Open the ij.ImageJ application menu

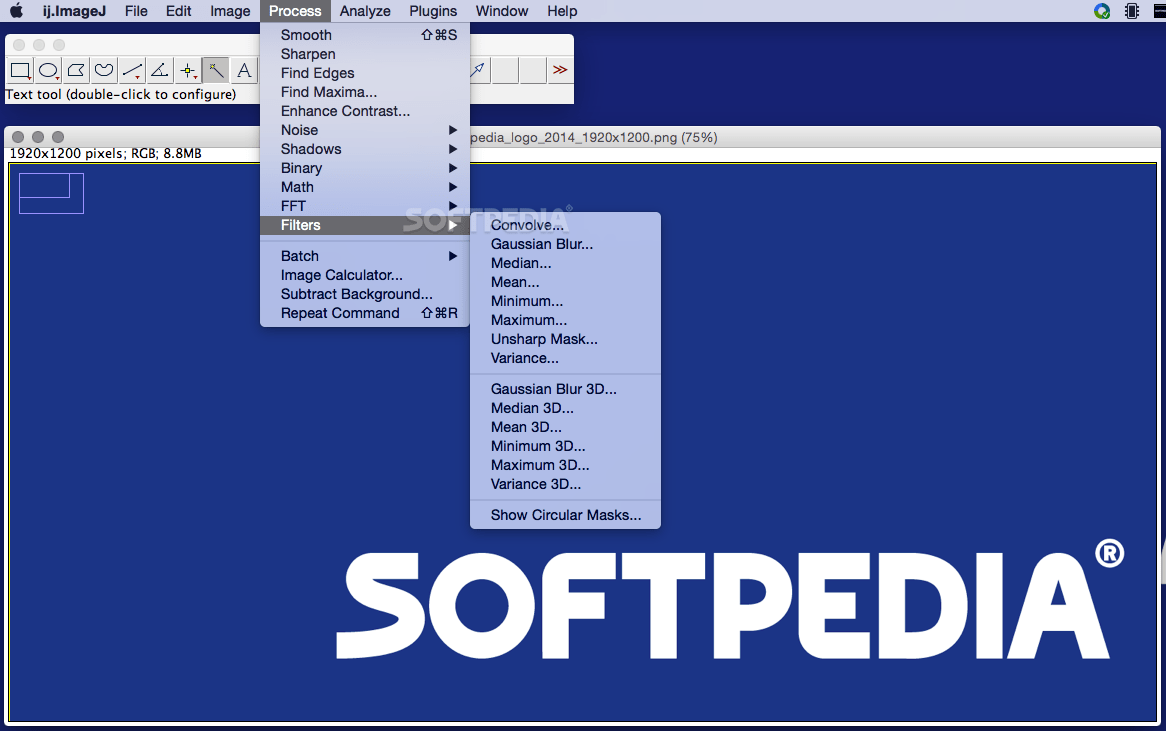[x=74, y=10]
